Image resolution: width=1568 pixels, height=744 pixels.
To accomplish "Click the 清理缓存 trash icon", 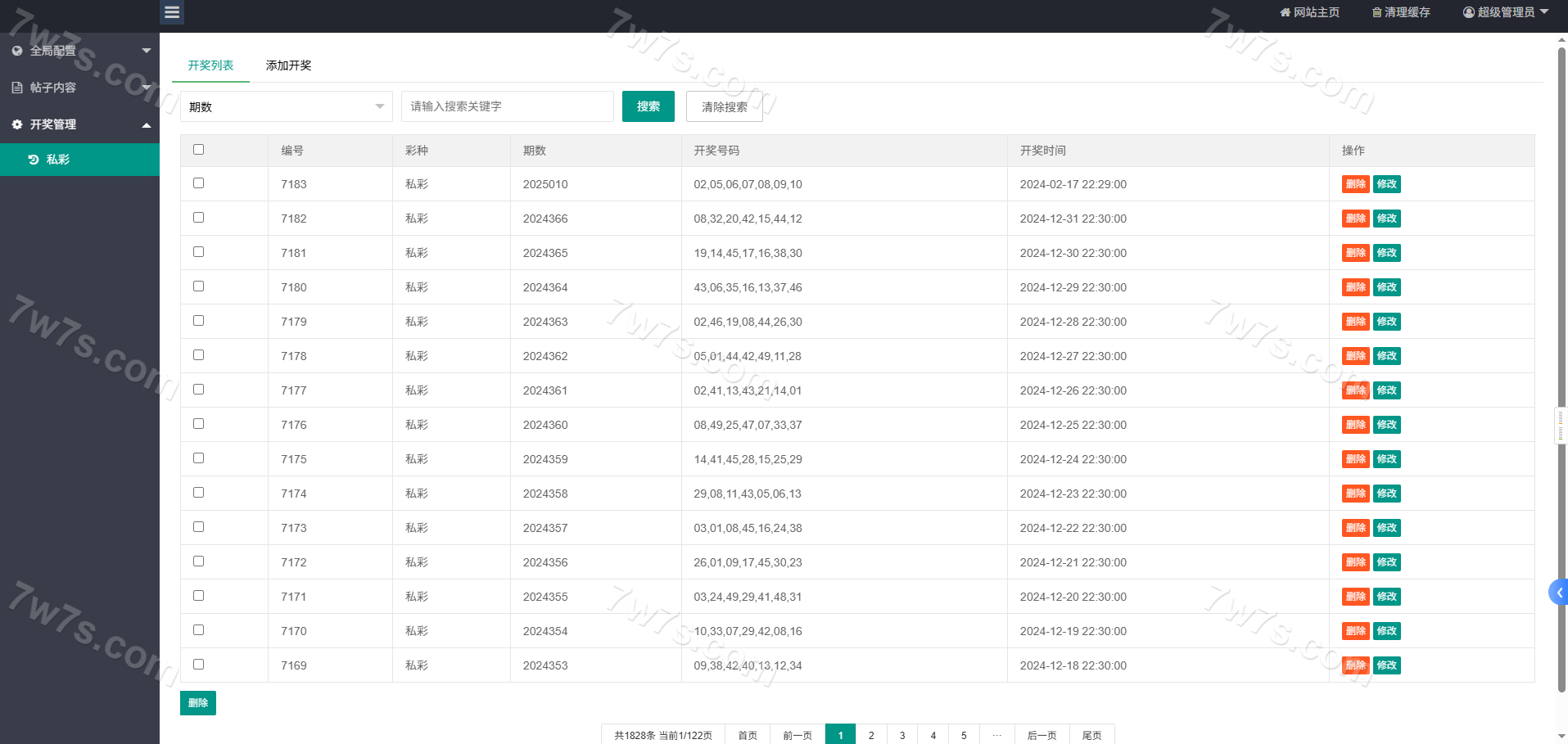I will pos(1376,12).
